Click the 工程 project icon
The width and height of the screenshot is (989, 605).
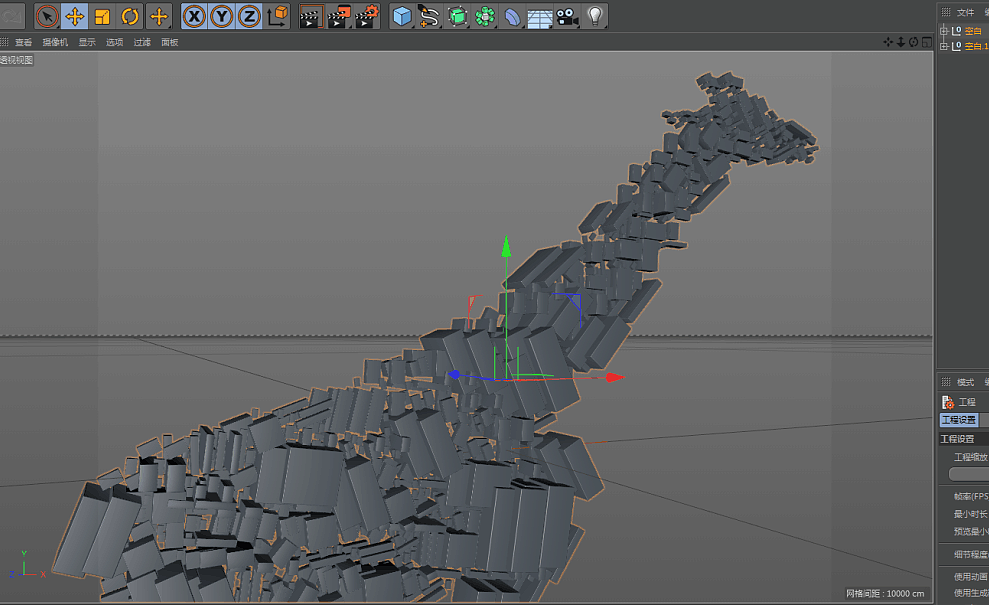[x=947, y=402]
